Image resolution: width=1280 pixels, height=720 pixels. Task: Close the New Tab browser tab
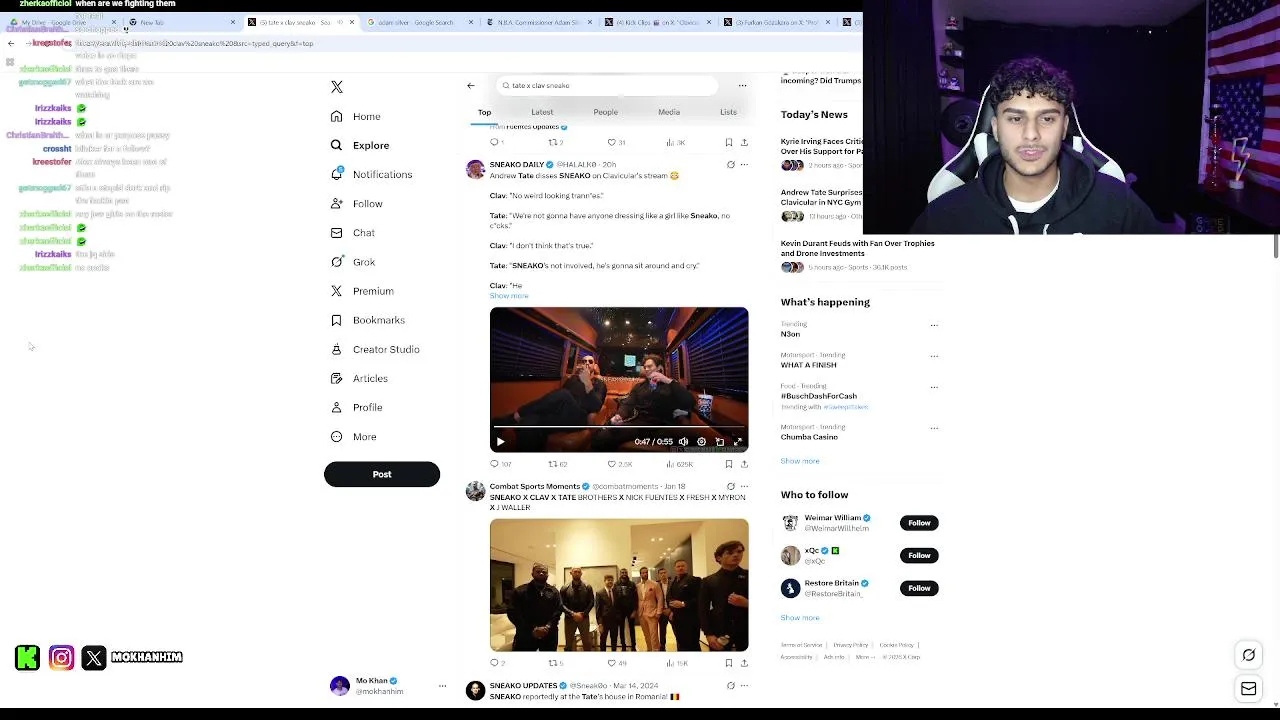click(233, 22)
